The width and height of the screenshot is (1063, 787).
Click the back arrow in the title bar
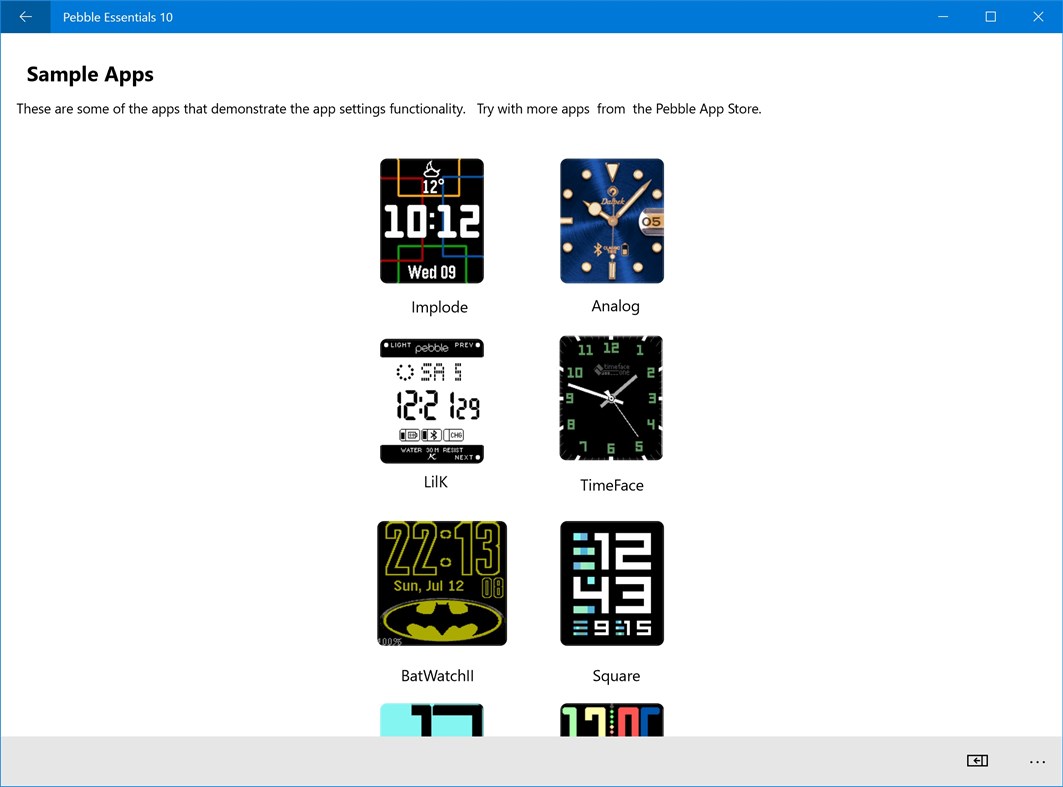[x=24, y=16]
